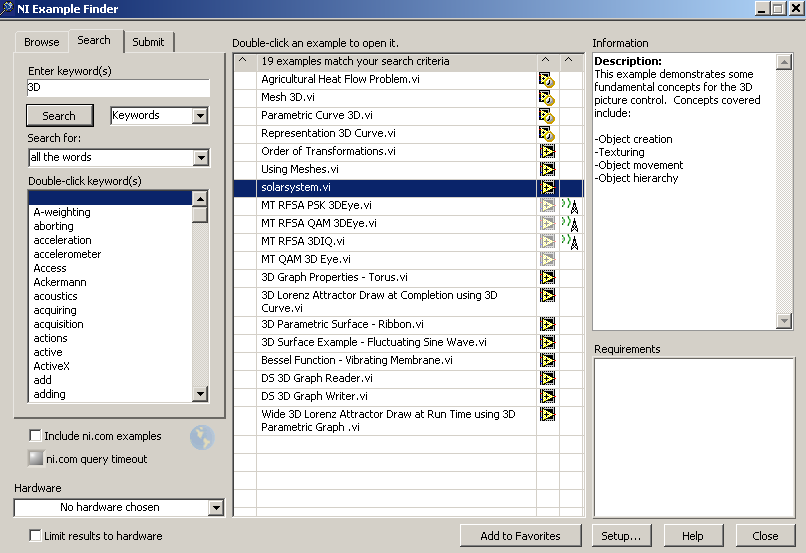
Task: Enable Include ni.com examples checkbox
Action: point(35,436)
